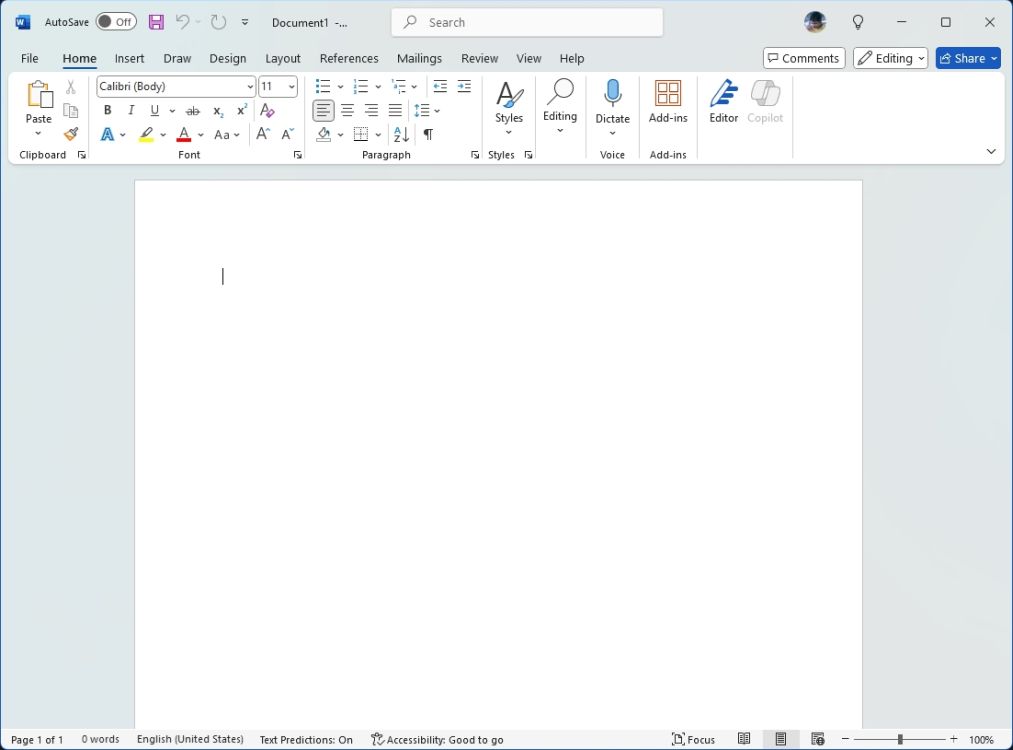Toggle Show/Hide paragraph marks
The image size is (1013, 750).
click(428, 134)
